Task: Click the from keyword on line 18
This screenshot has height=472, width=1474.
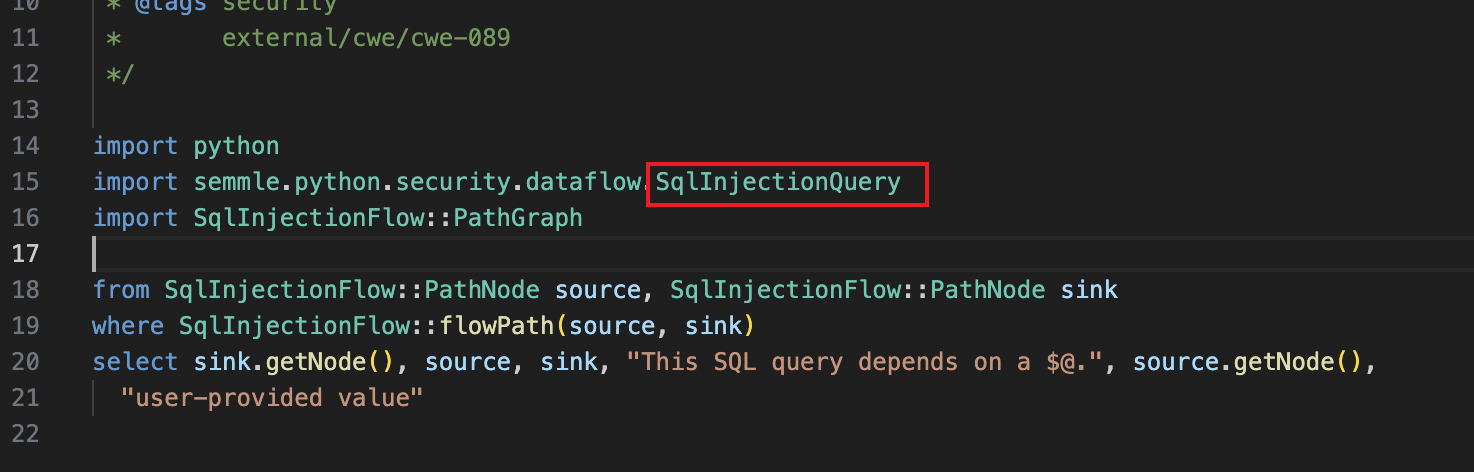Action: pyautogui.click(x=120, y=289)
